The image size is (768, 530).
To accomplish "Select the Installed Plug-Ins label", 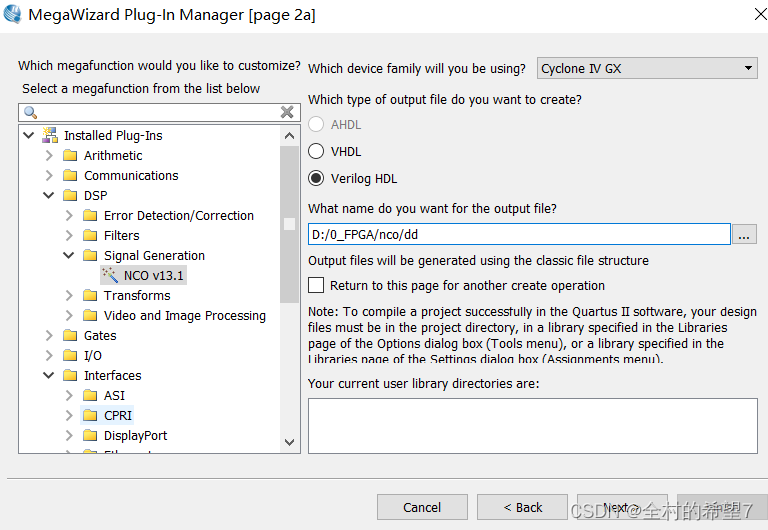I will [113, 136].
